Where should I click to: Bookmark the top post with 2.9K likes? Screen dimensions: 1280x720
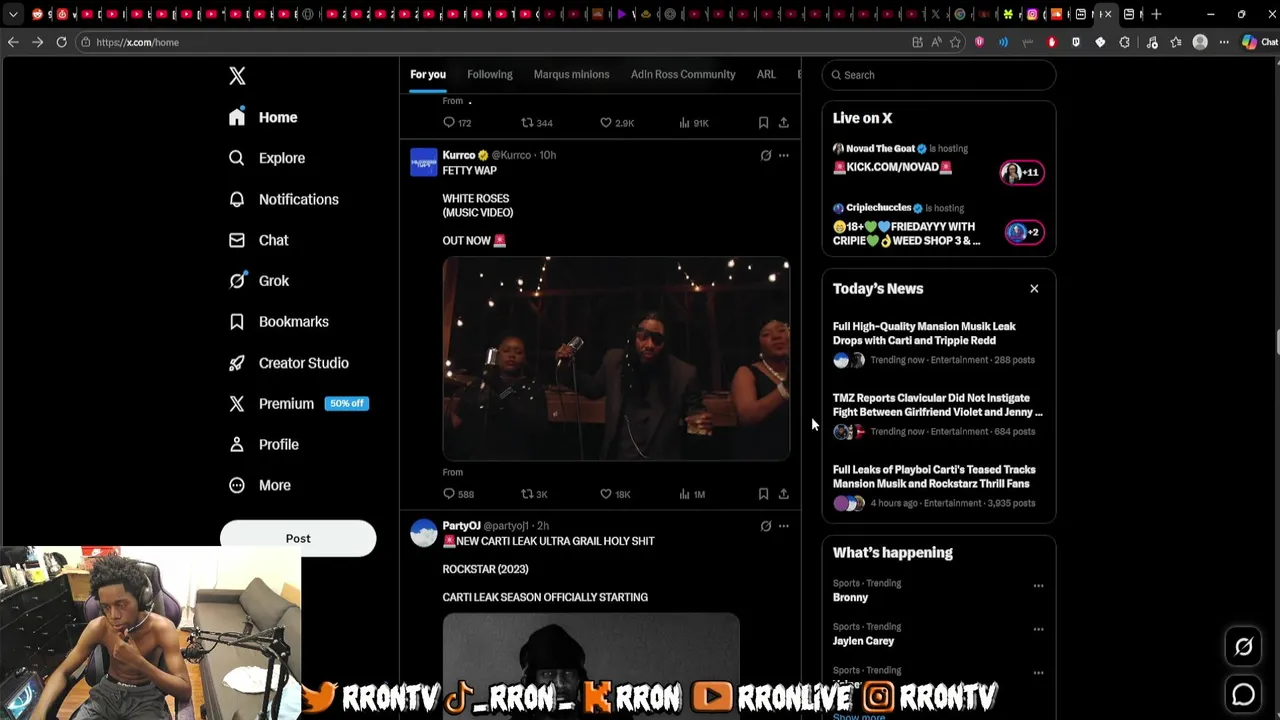click(763, 123)
